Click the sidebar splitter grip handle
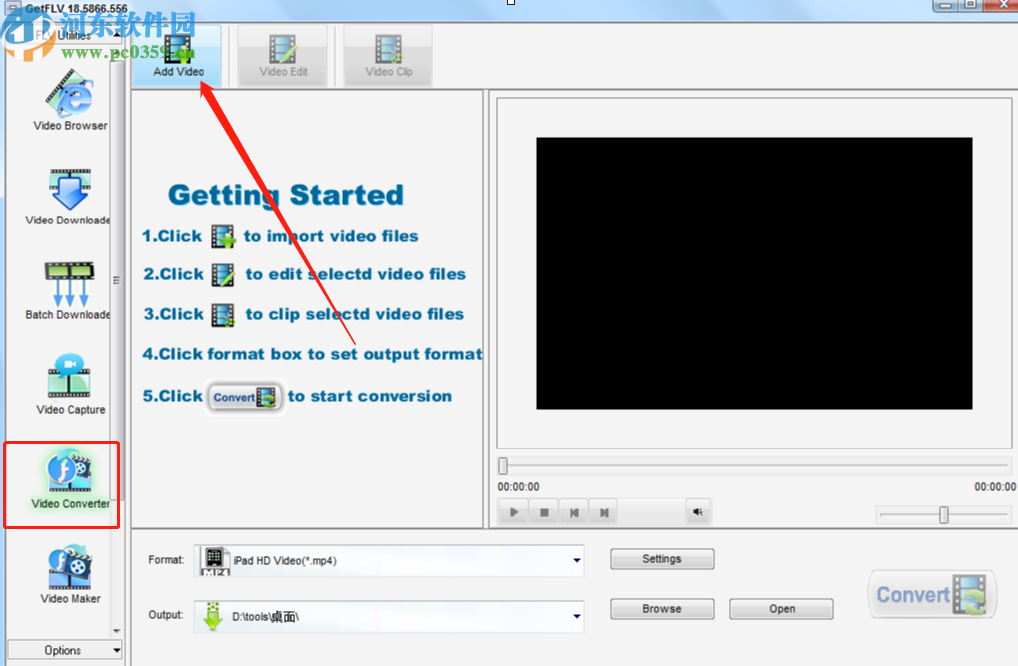The image size is (1018, 666). pos(117,280)
